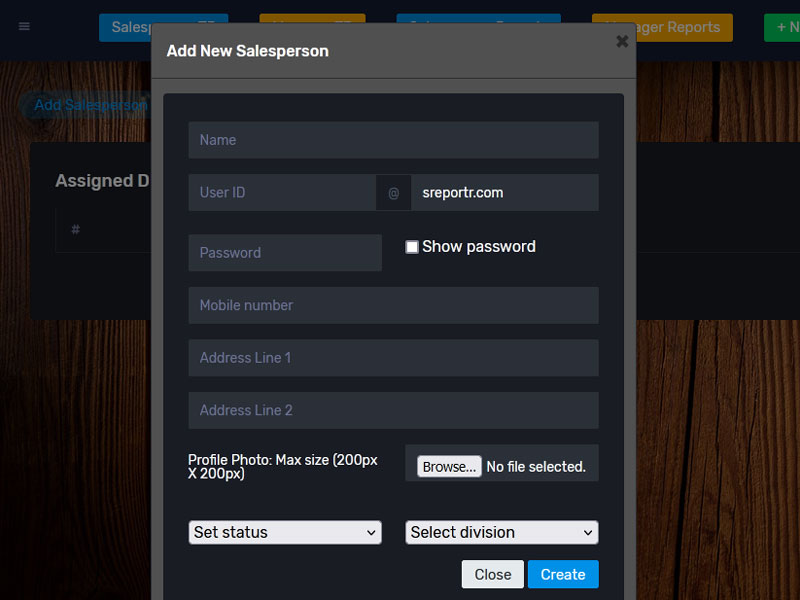The height and width of the screenshot is (600, 800).
Task: Close the Add New Salesperson dialog with X
Action: tap(622, 41)
